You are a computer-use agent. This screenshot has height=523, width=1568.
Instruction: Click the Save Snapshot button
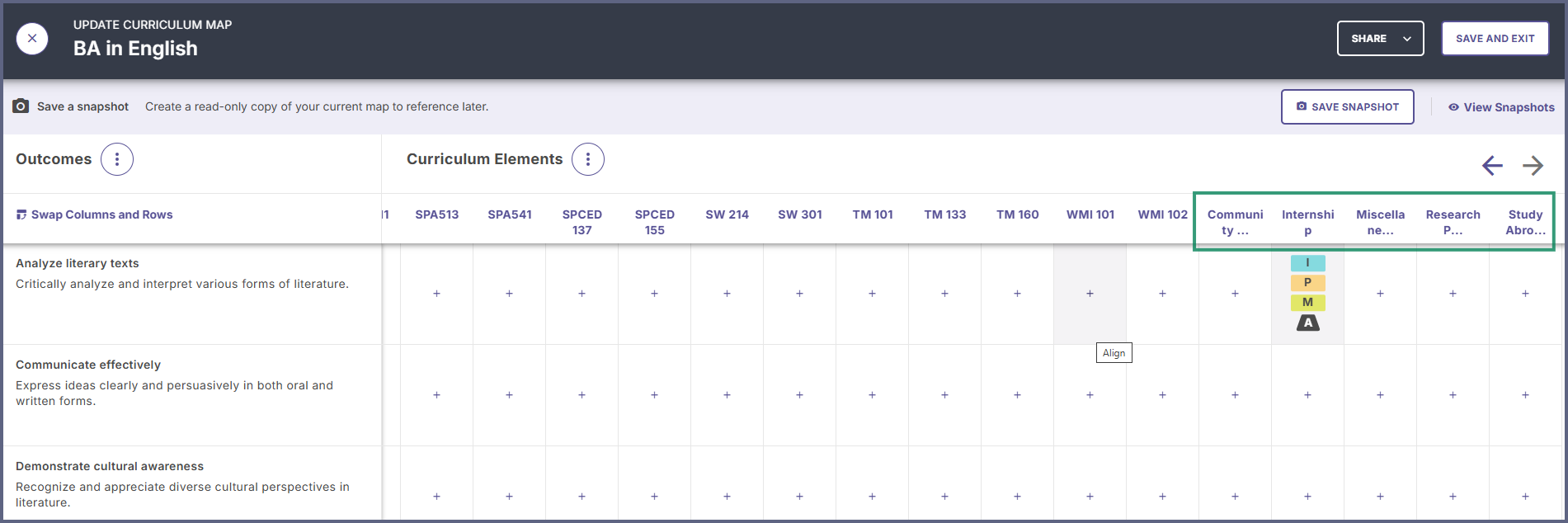pos(1347,107)
